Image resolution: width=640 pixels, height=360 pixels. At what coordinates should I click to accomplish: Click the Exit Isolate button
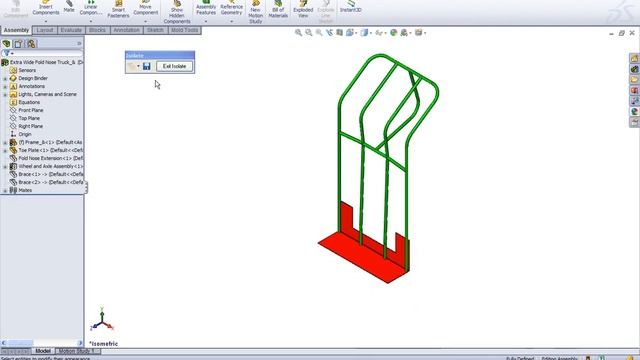pyautogui.click(x=174, y=66)
